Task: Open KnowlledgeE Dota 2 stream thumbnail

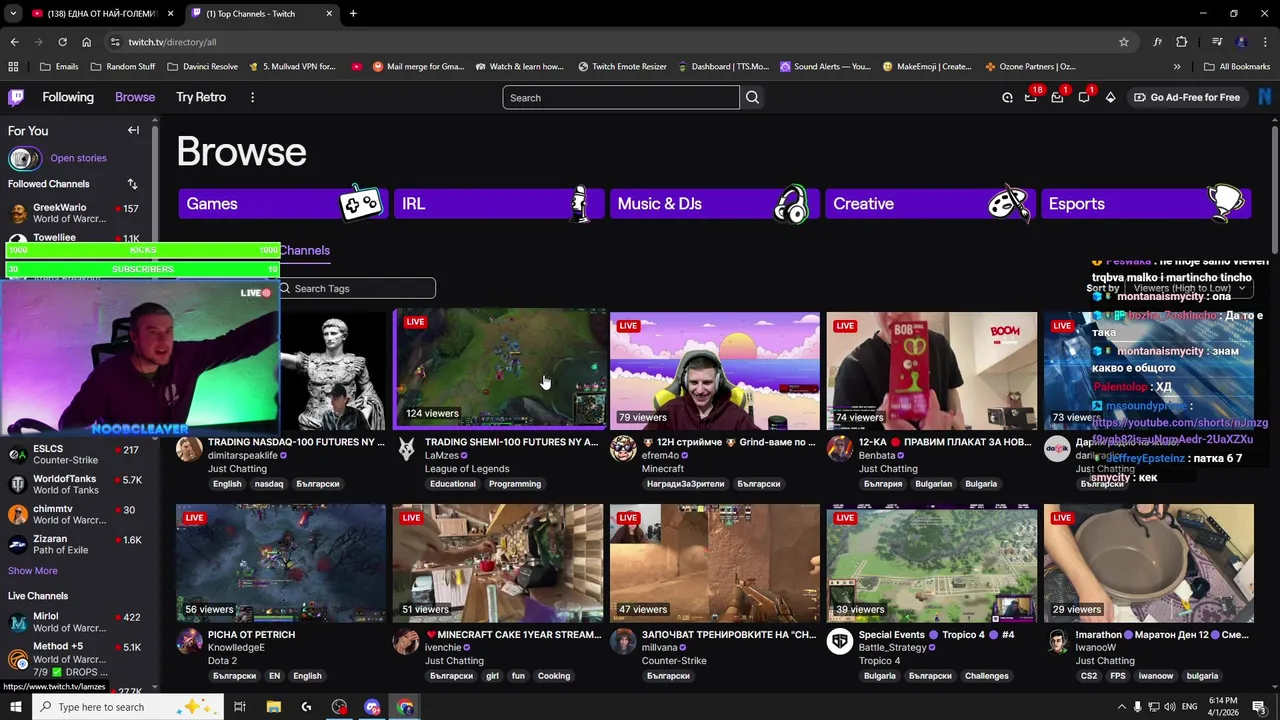Action: point(281,563)
